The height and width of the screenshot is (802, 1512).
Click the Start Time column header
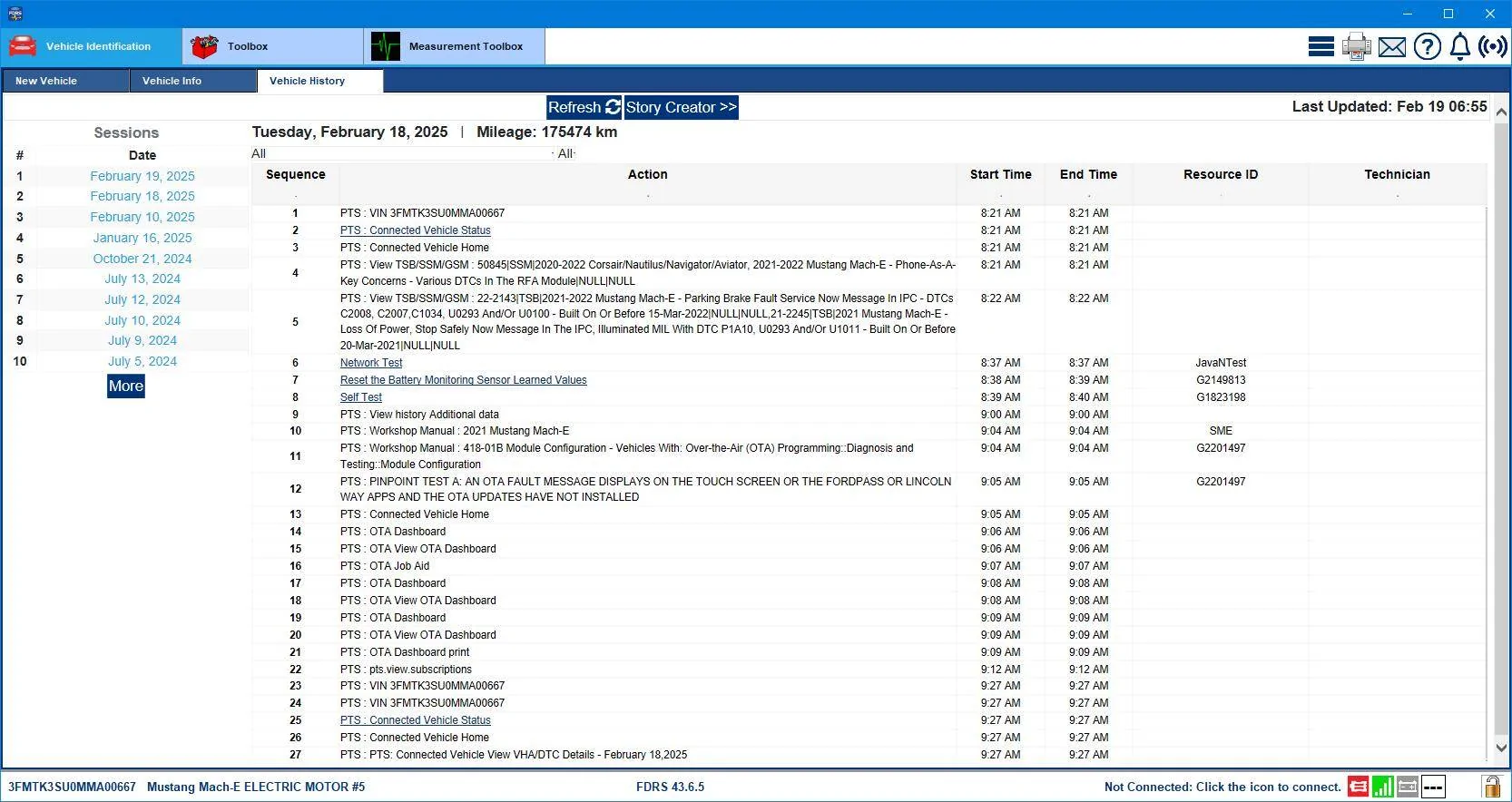point(1001,174)
